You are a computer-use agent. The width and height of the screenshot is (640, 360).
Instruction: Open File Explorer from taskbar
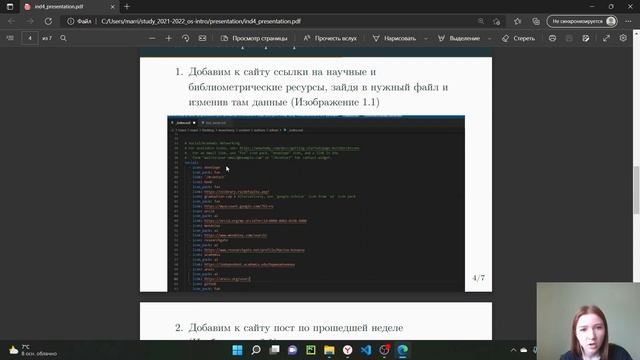tap(329, 350)
